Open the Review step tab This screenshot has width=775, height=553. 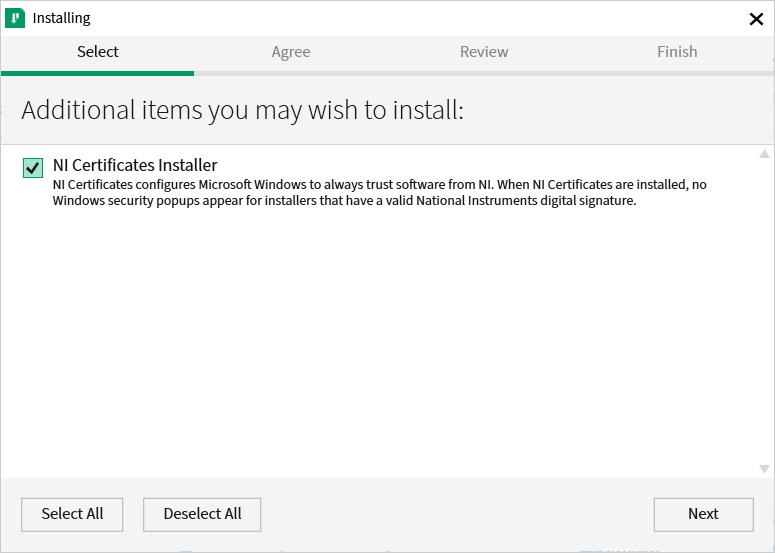click(x=484, y=52)
